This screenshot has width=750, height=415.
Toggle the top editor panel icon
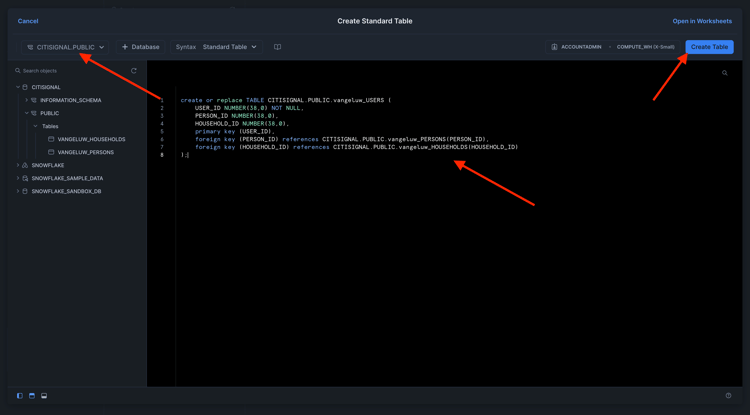pos(32,396)
